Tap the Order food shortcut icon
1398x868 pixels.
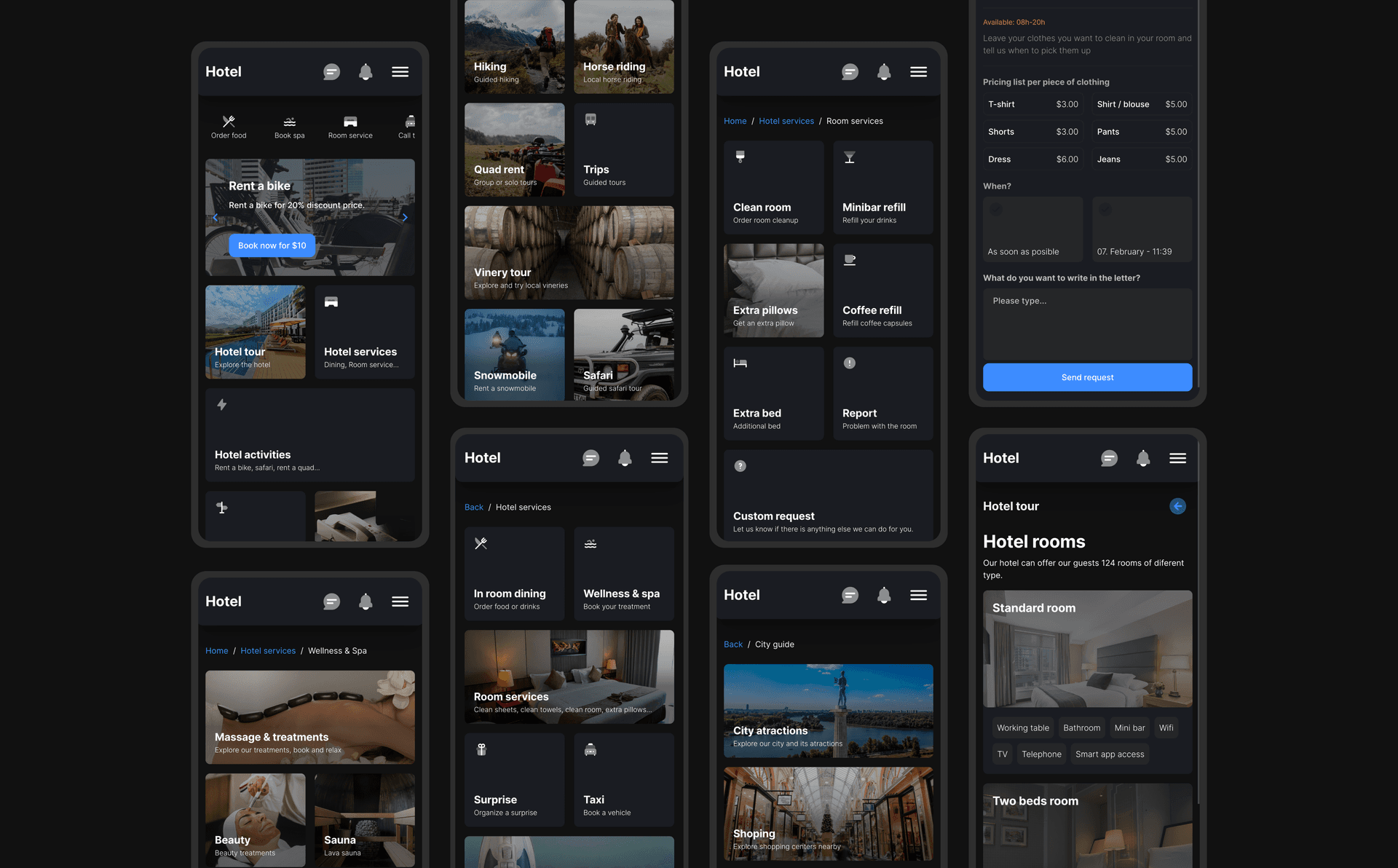229,122
